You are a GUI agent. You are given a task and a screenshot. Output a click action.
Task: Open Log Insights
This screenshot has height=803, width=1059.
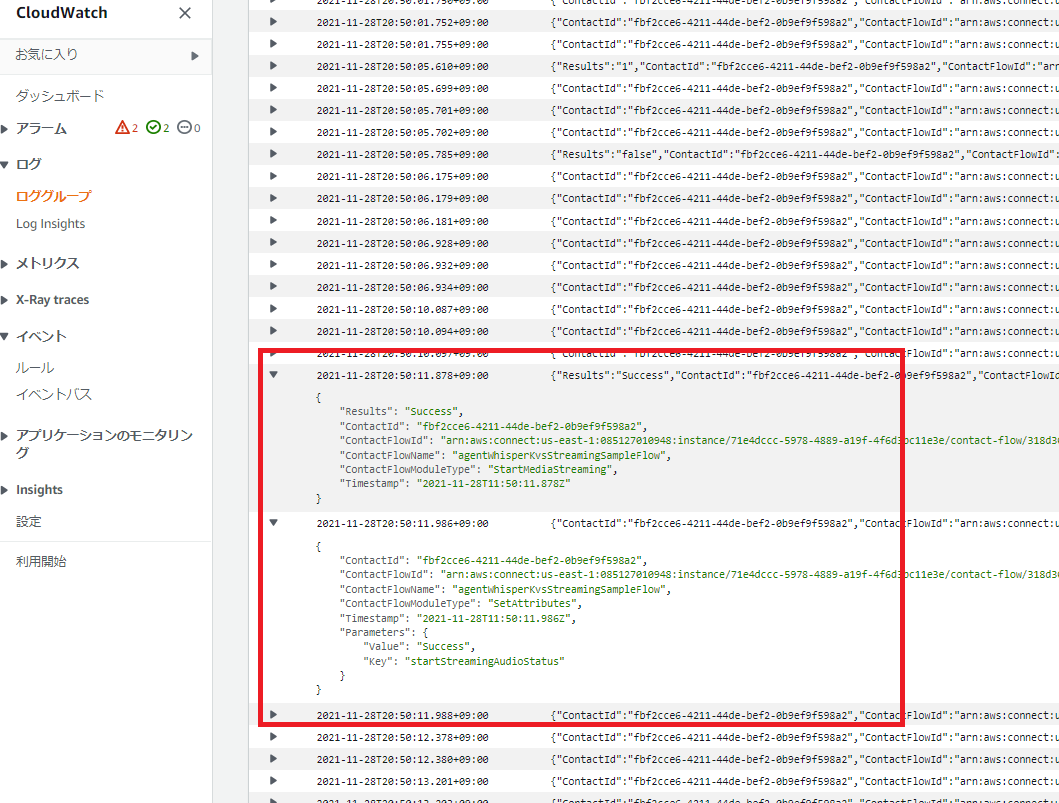51,224
